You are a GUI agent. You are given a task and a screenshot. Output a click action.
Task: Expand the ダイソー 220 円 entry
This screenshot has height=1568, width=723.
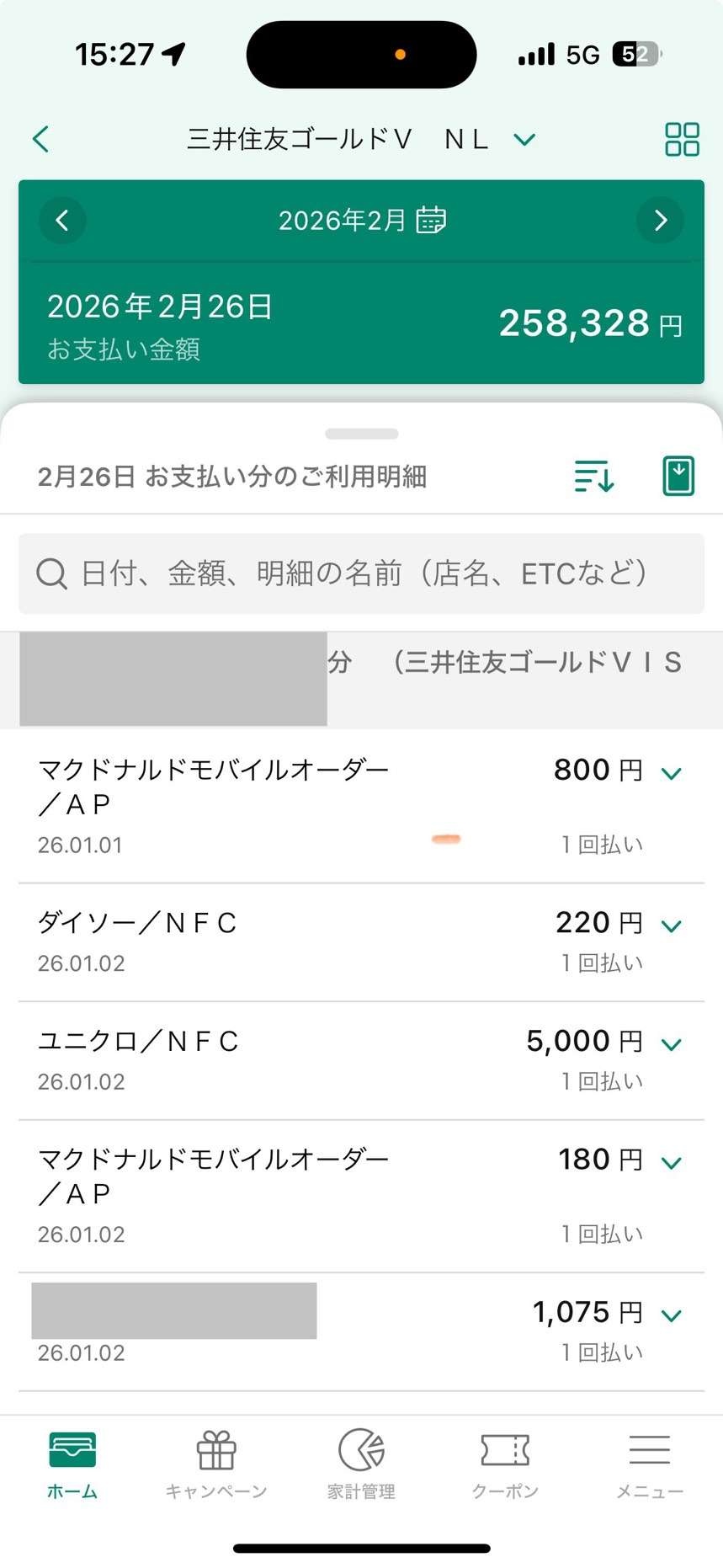tap(671, 926)
